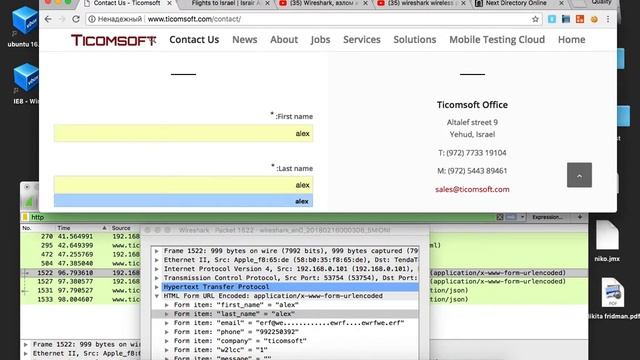Open the IE8 VirtualBox desktop icon
Screen dimensions: 640x360
(x=25, y=84)
